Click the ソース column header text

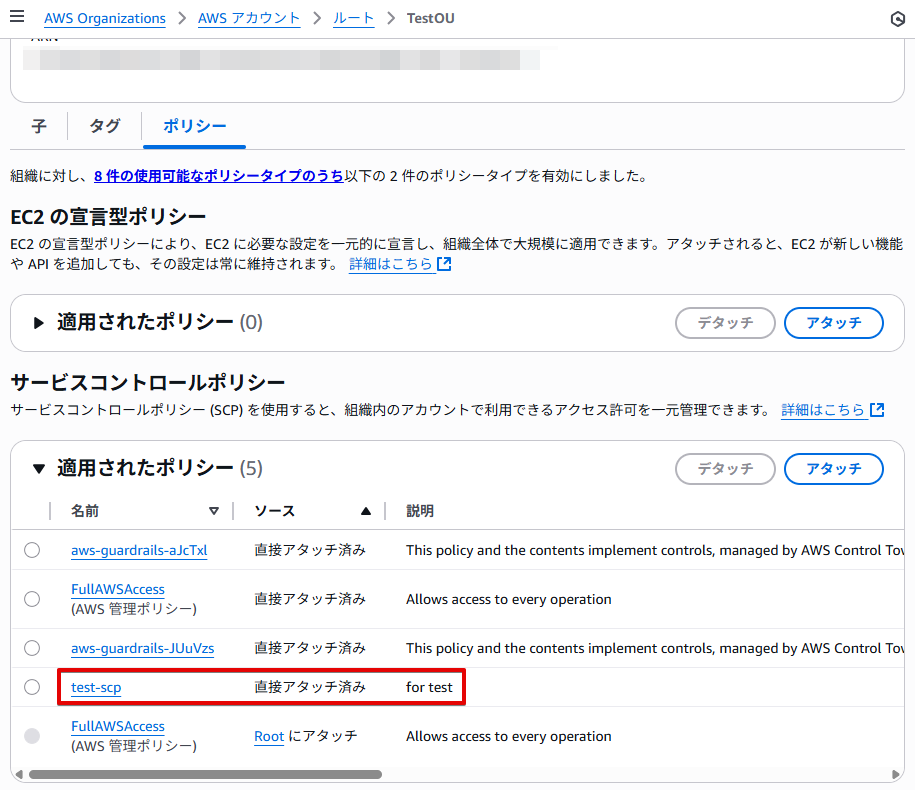coord(275,511)
